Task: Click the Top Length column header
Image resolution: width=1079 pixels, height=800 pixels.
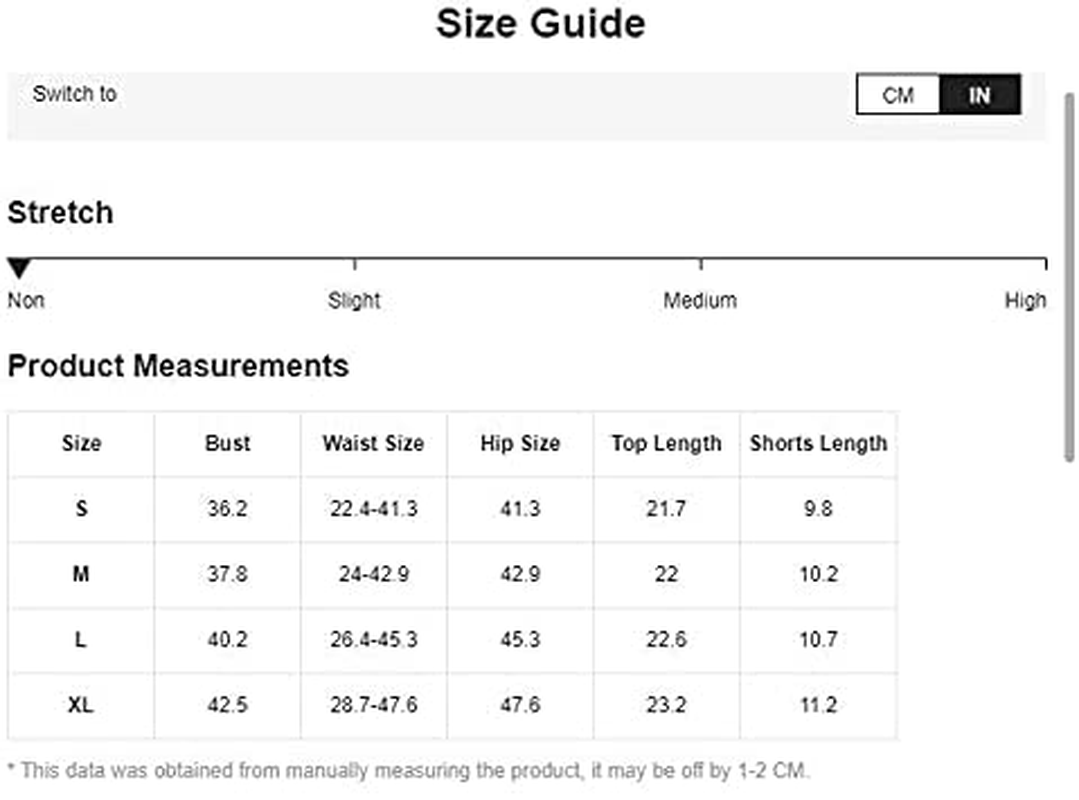Action: (667, 444)
